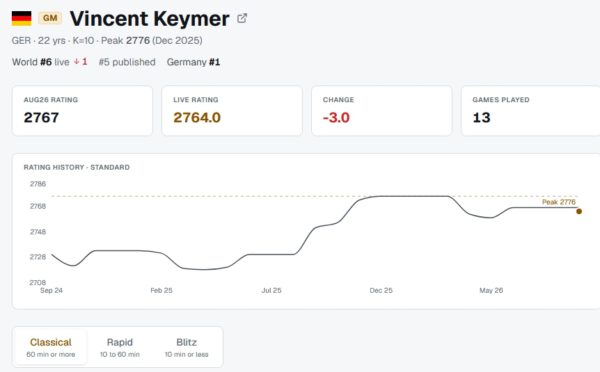Click the Dec 25 marker on chart axis
Screen dimensions: 600x372
click(381, 290)
